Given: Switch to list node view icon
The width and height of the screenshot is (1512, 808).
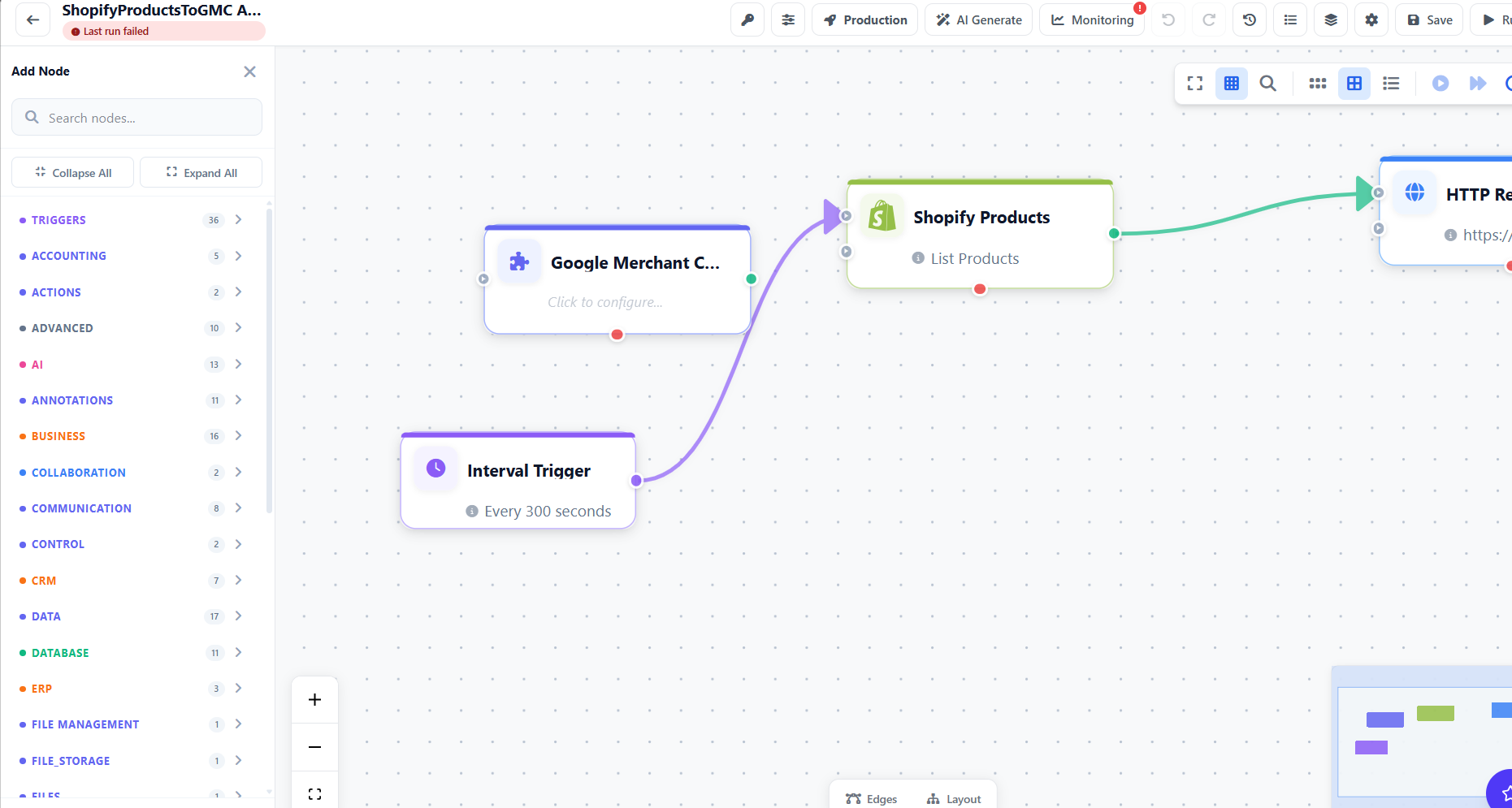Looking at the screenshot, I should tap(1391, 84).
